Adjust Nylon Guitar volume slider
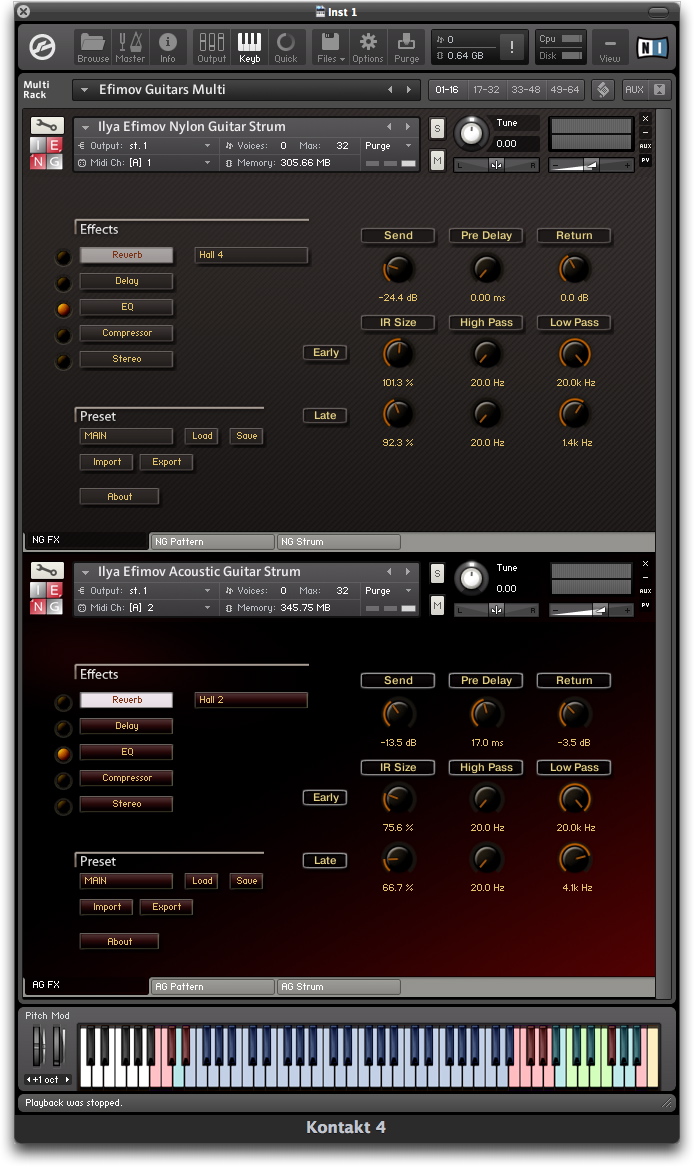Screen dimensions: 694x1167 591,165
